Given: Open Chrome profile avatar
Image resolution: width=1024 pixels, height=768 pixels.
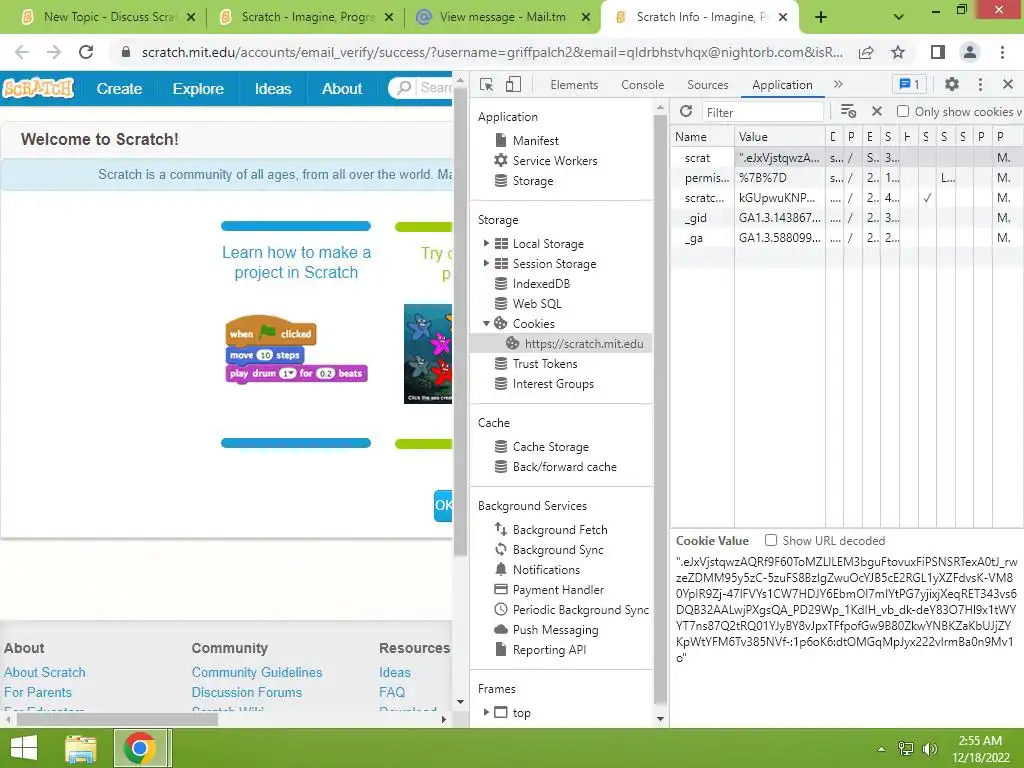Looking at the screenshot, I should point(970,52).
